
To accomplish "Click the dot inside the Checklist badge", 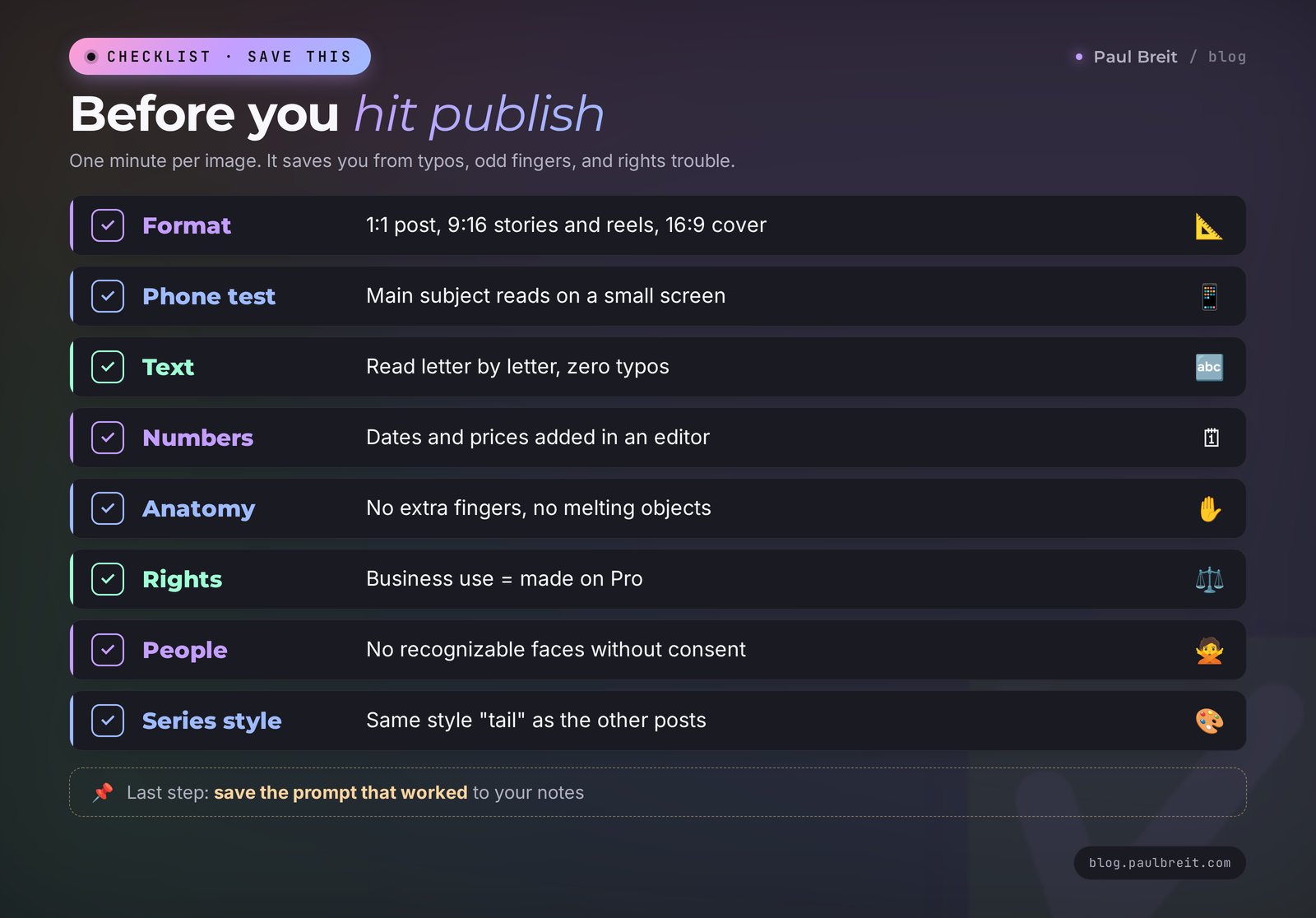I will (x=91, y=57).
